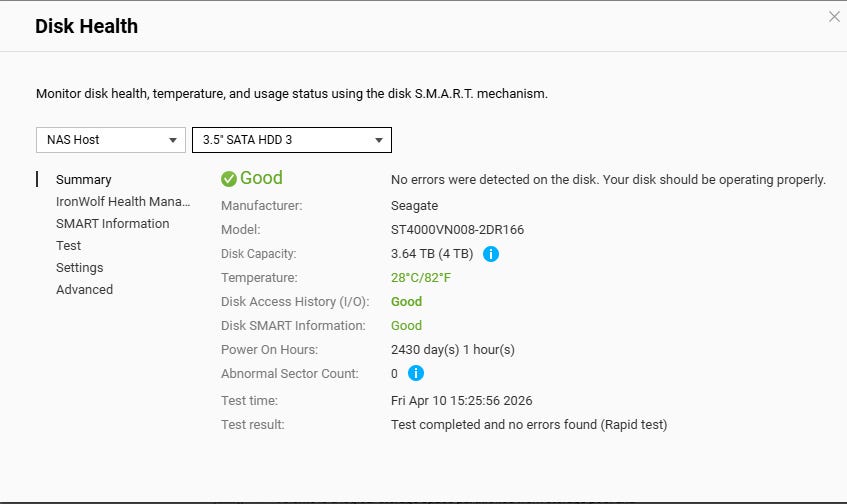The width and height of the screenshot is (847, 504).
Task: Show the Advanced section
Action: tap(85, 290)
